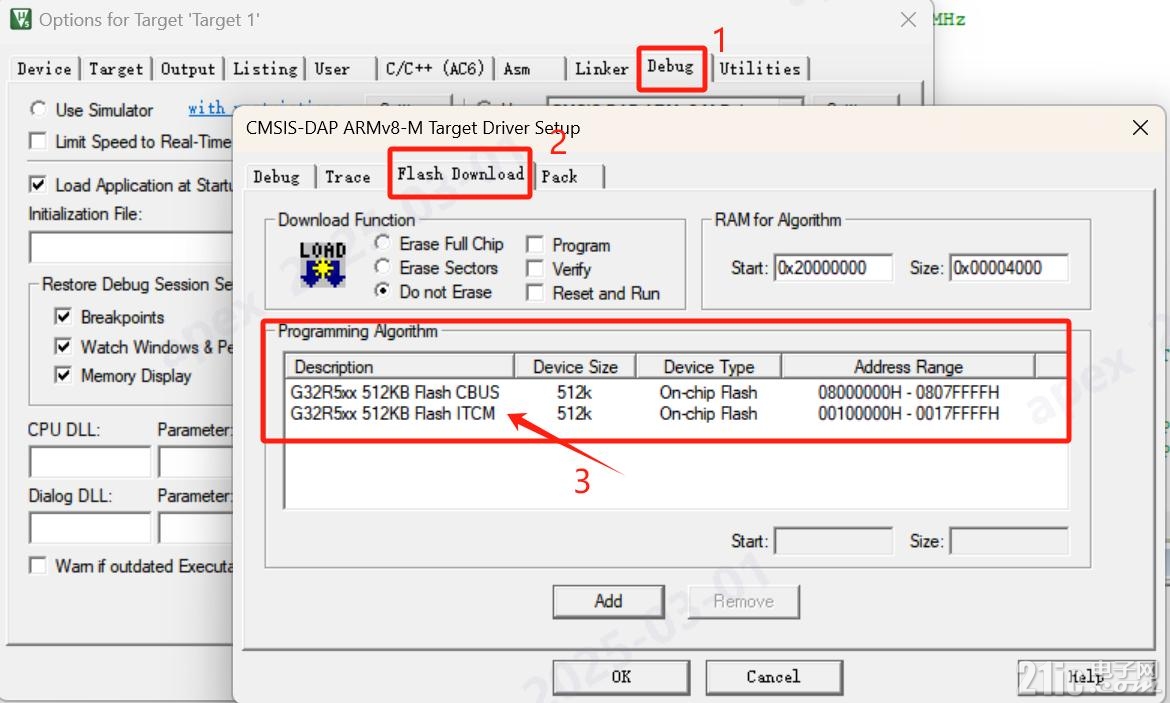Click the Description column header
1170x703 pixels.
click(400, 367)
